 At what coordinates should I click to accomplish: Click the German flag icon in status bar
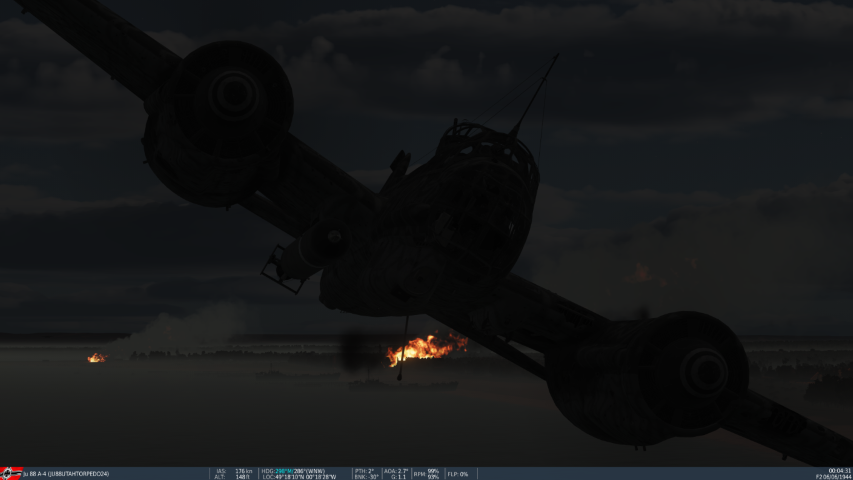pos(12,473)
